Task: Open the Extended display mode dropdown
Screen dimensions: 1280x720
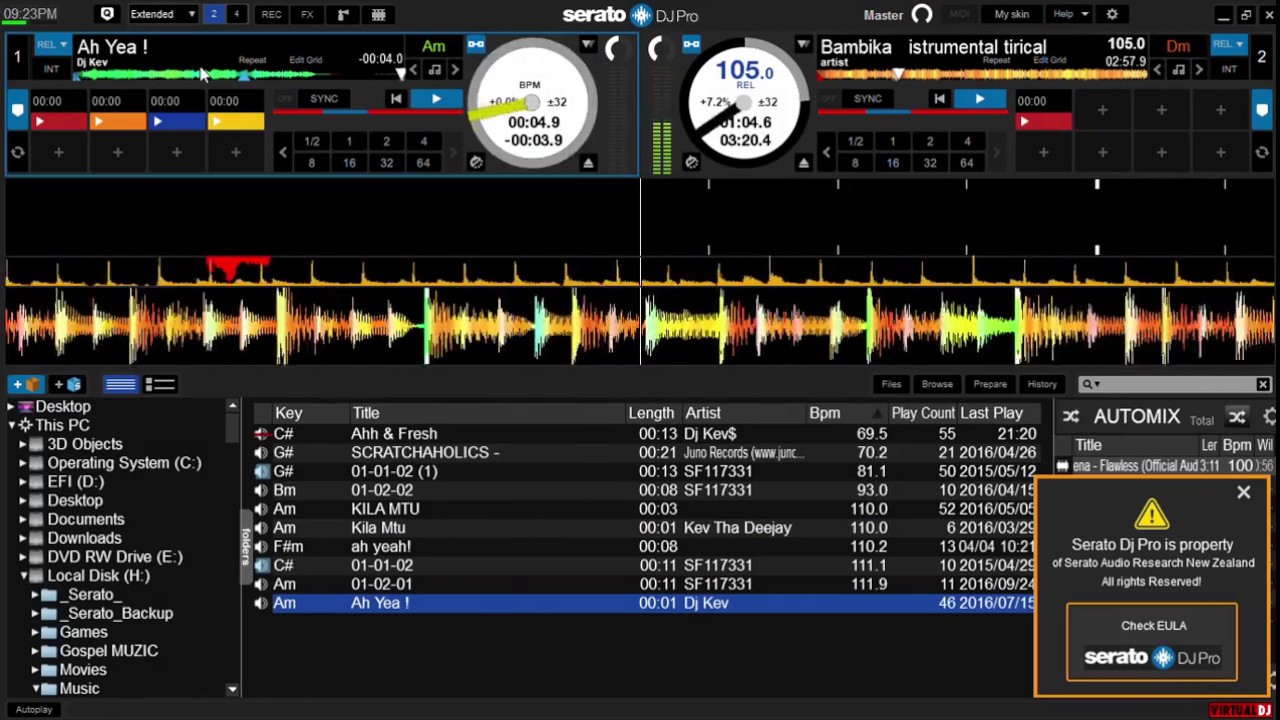Action: pyautogui.click(x=162, y=15)
